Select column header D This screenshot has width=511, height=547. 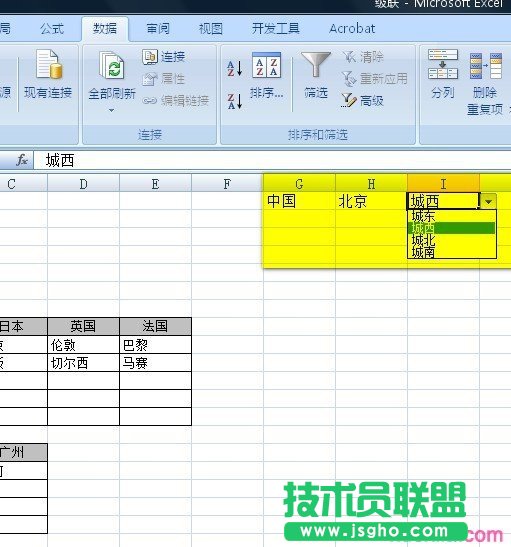click(x=83, y=184)
